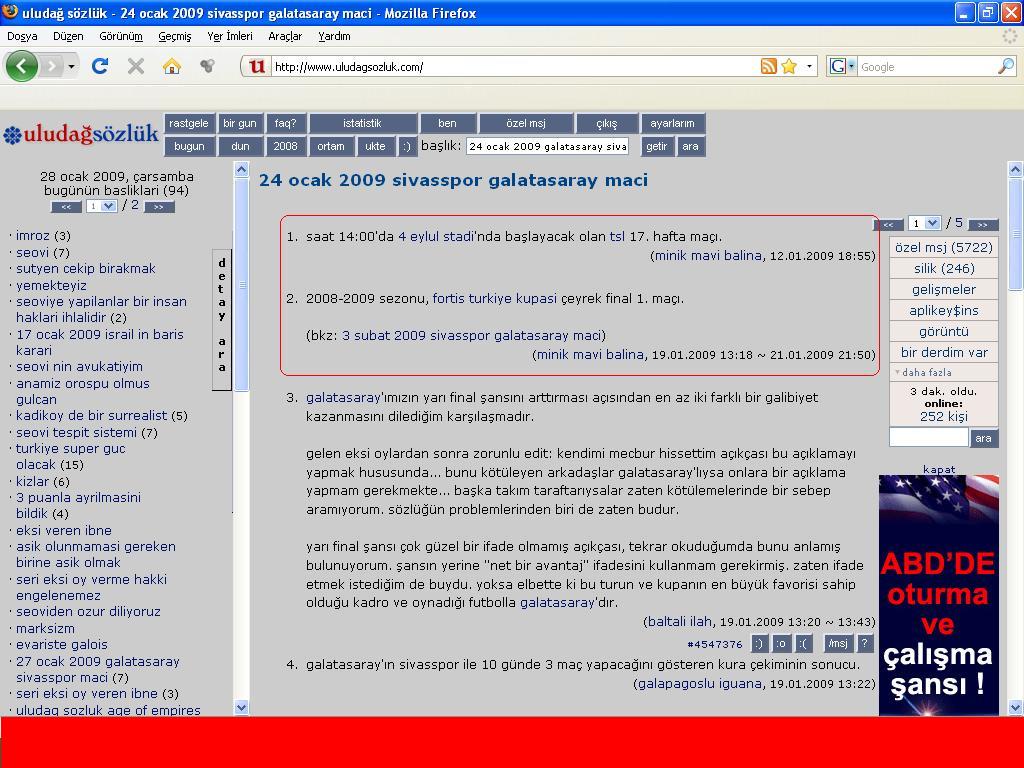Click the dun button
This screenshot has height=768, width=1024.
point(240,146)
